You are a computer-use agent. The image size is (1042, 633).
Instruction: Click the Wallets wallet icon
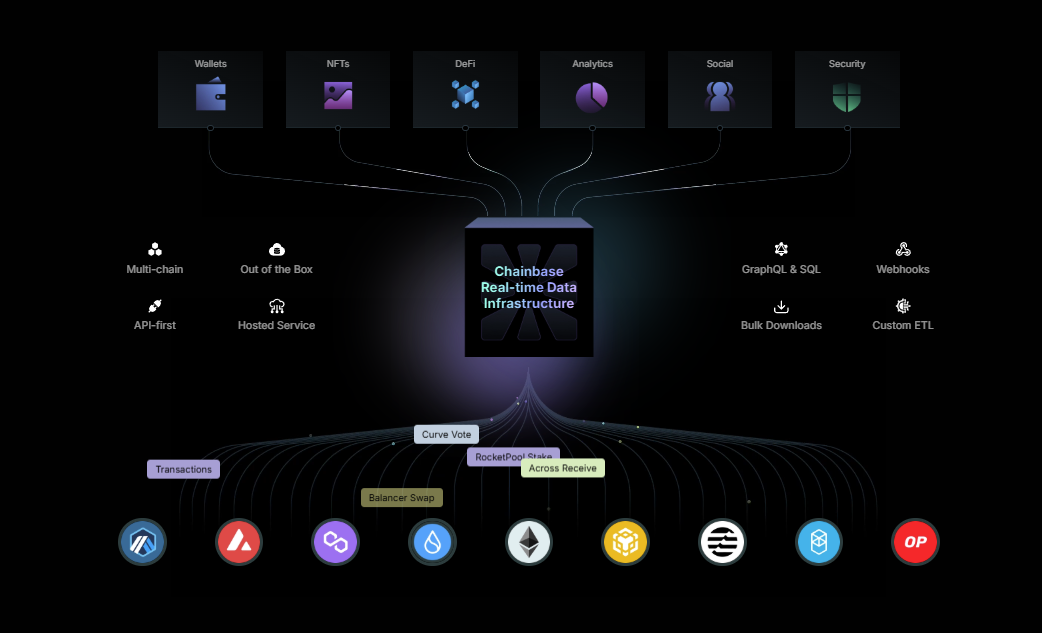[x=211, y=94]
